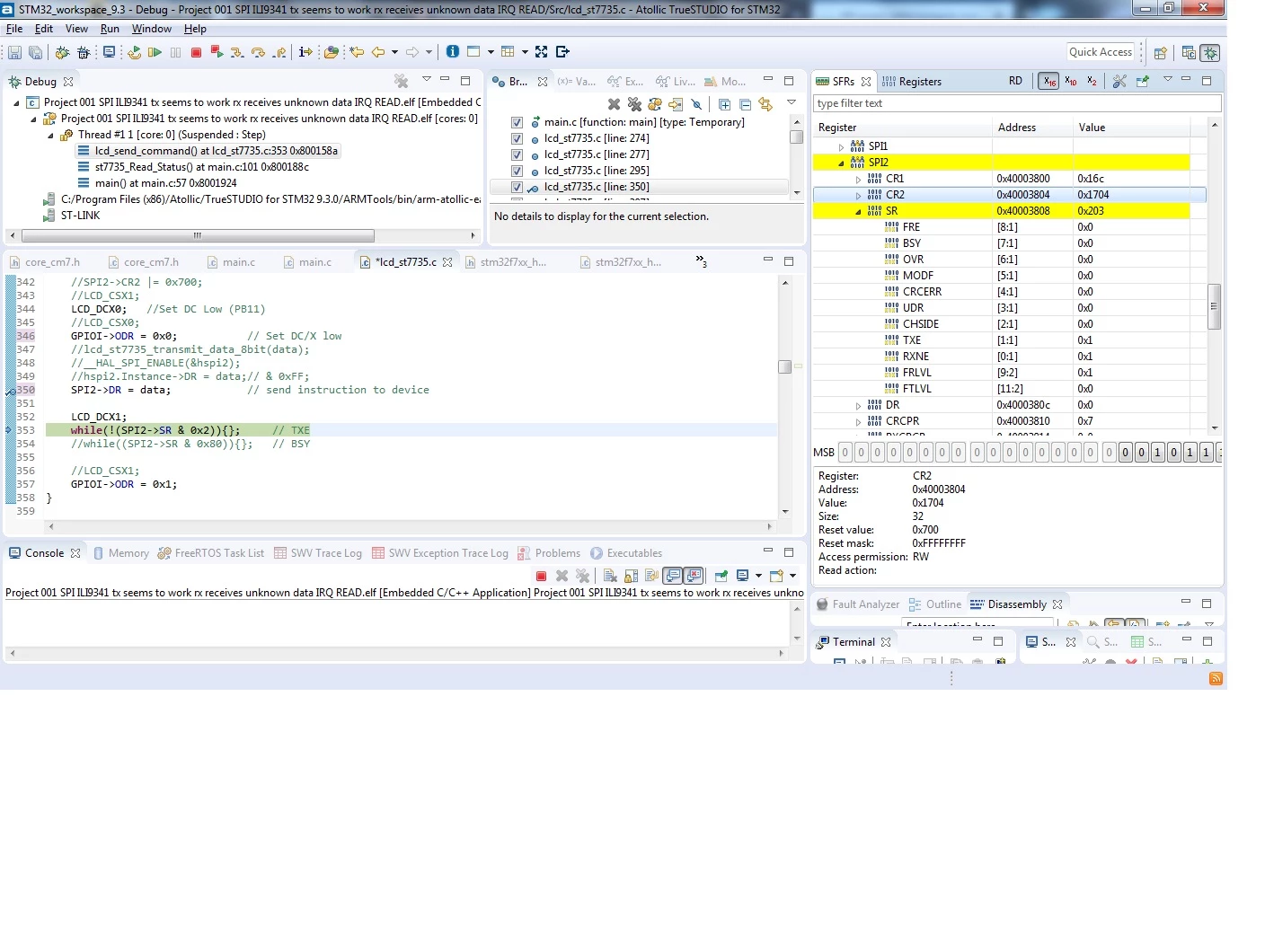Click the SFRs register list scrollbar thumb

(1214, 306)
